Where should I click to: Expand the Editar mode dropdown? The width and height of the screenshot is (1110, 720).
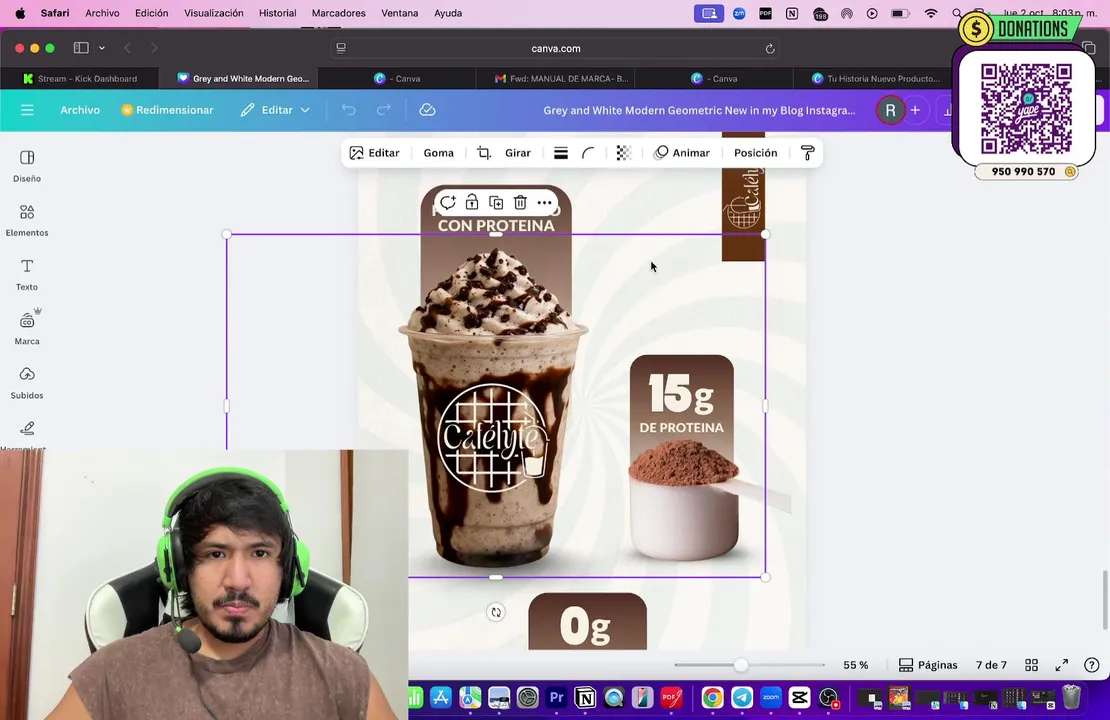[275, 110]
